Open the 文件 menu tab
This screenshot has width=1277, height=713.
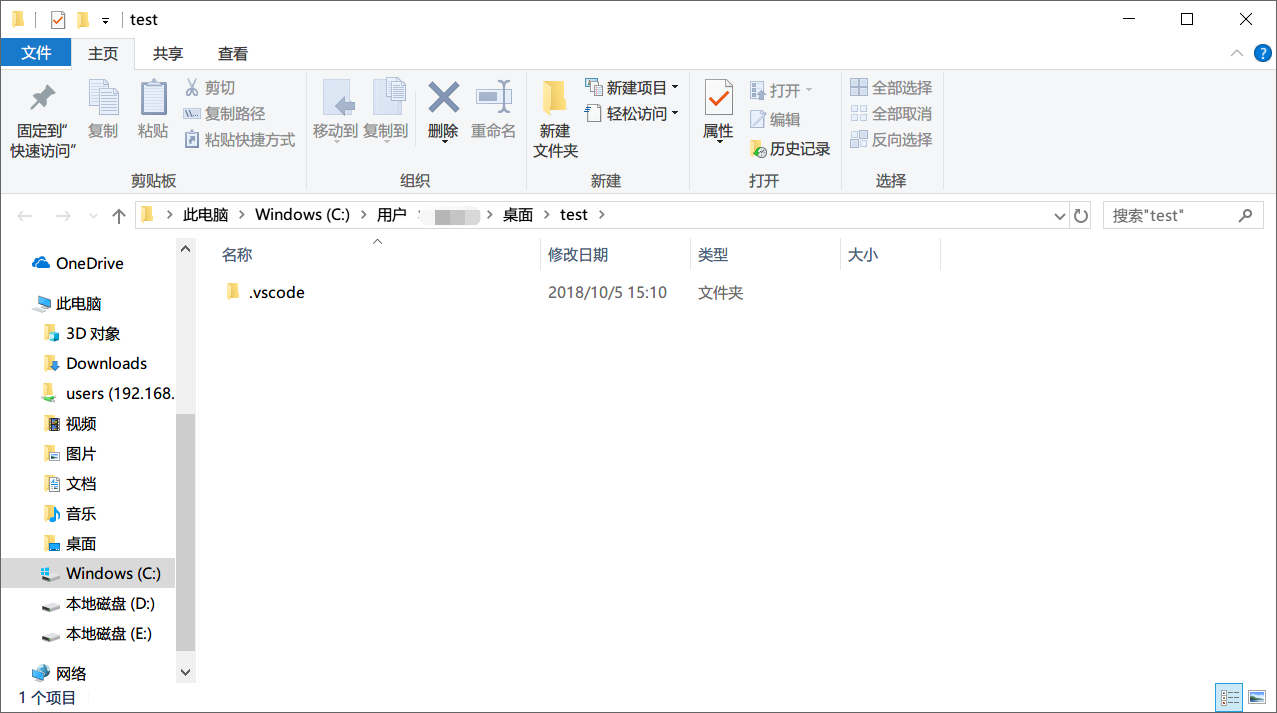tap(36, 53)
